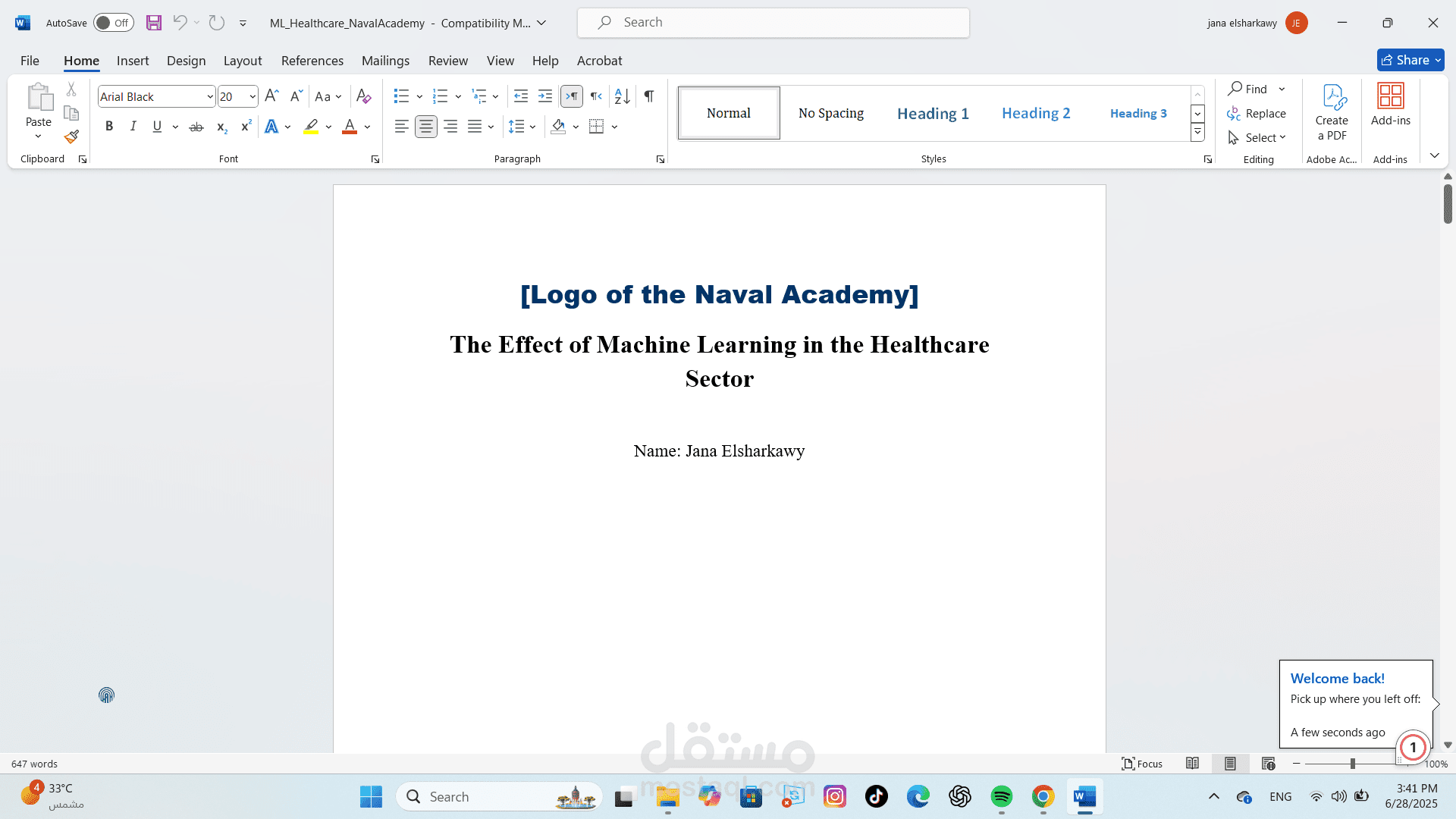Align text to the right
The image size is (1456, 819).
pyautogui.click(x=450, y=127)
